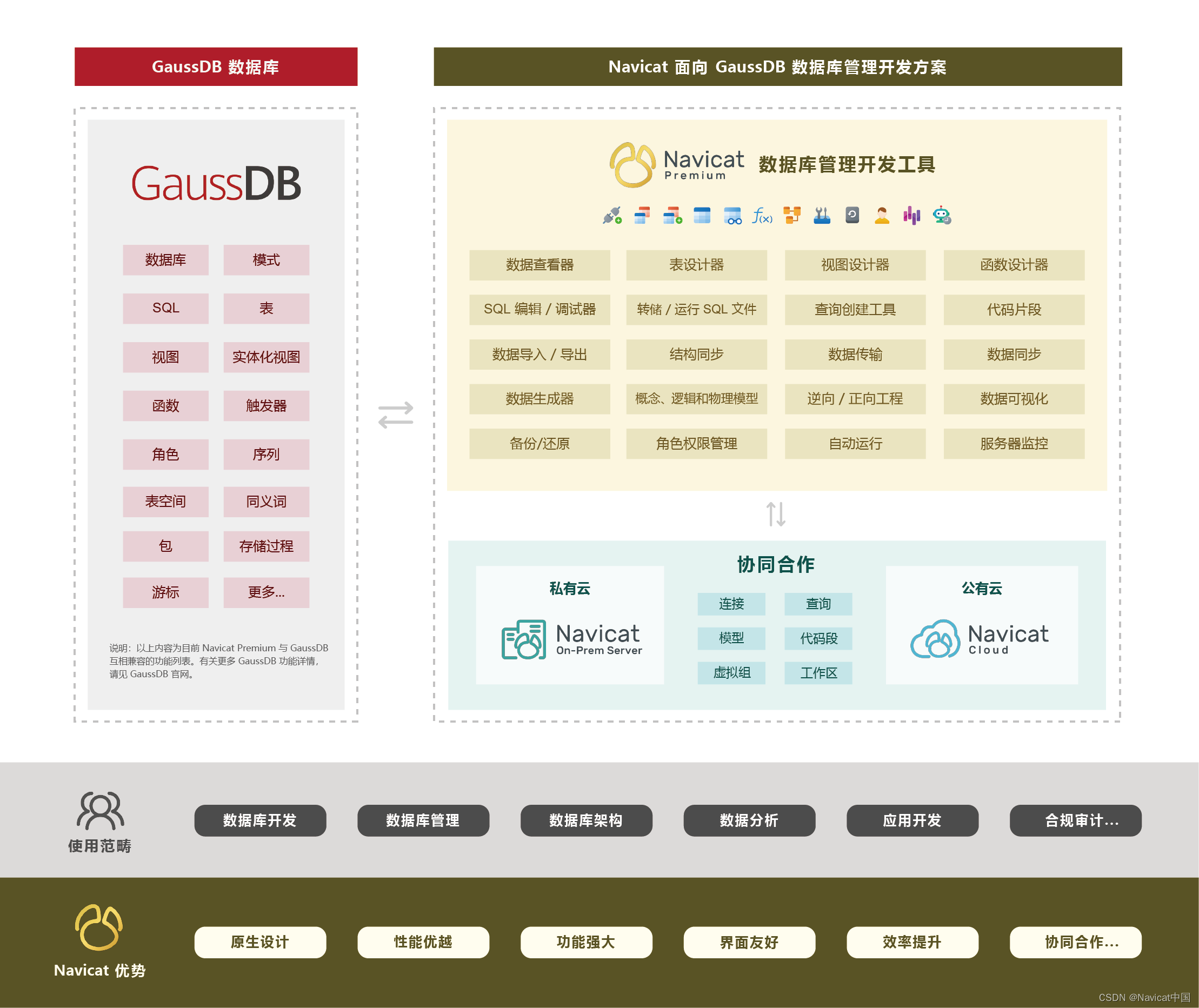Click the Navicat Cloud logo
Screen dimensions: 1199x1008
click(x=980, y=639)
